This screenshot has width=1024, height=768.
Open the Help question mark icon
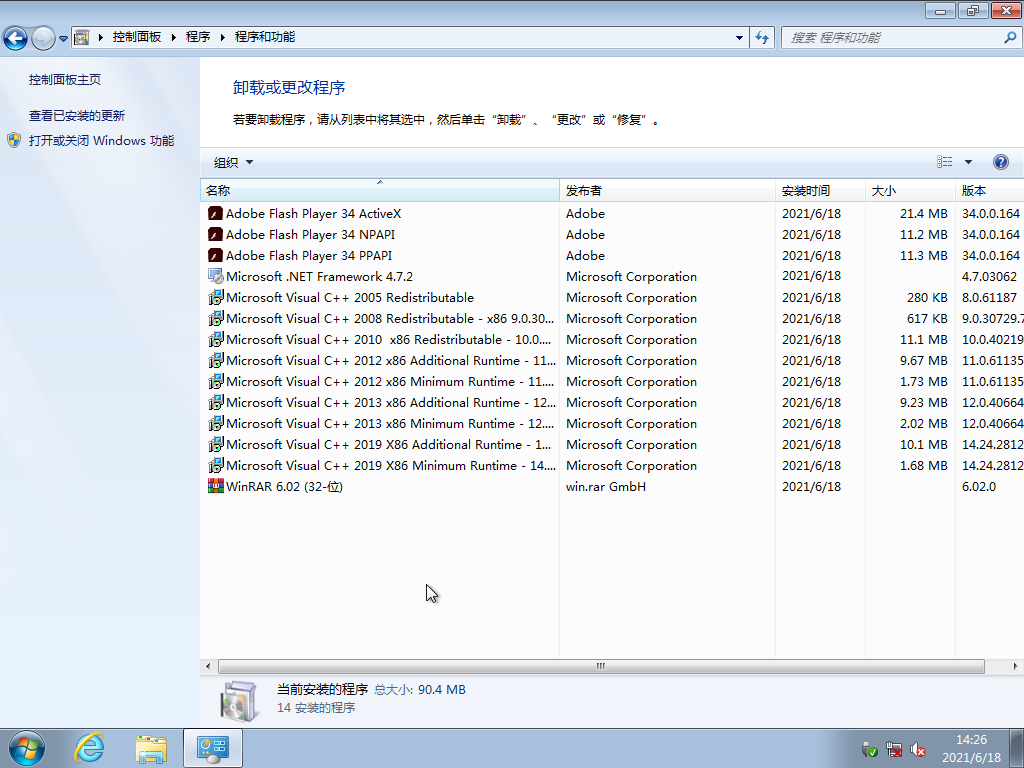(1001, 161)
